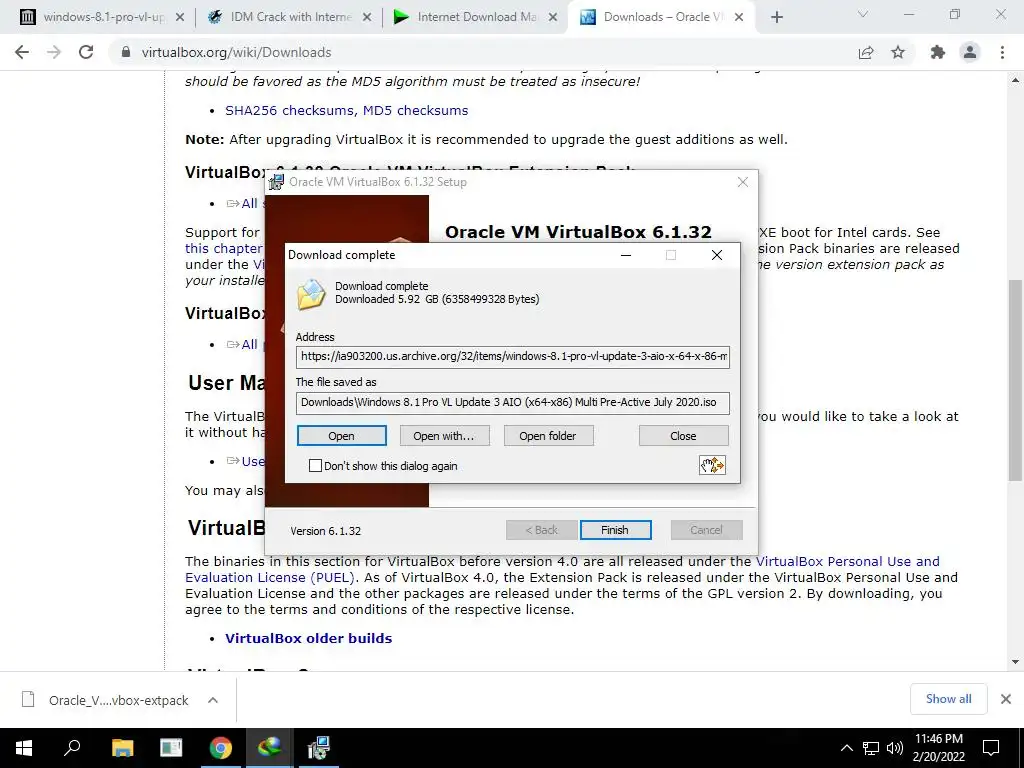Screen dimensions: 1024x768
Task: Open SHA256 checksums link
Action: pyautogui.click(x=290, y=110)
